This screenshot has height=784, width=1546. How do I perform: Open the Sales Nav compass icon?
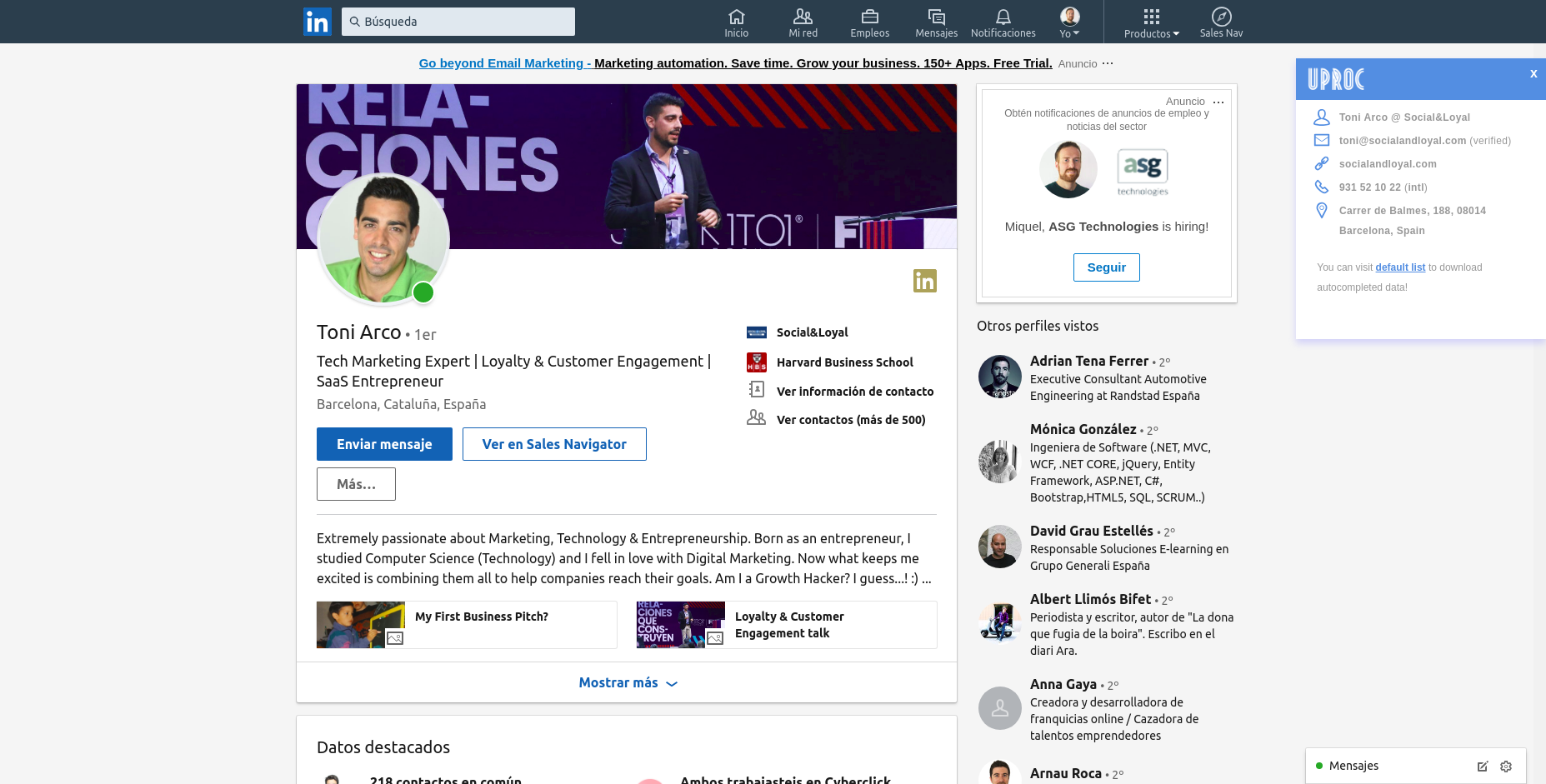pos(1222,17)
